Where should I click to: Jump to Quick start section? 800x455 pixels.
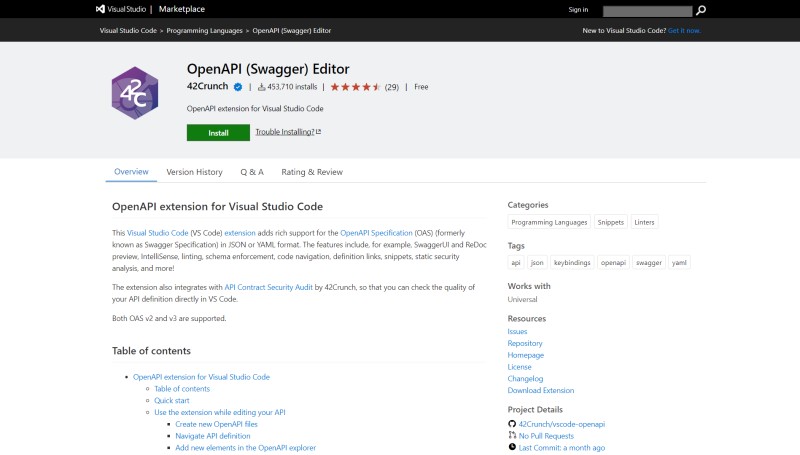pyautogui.click(x=171, y=400)
